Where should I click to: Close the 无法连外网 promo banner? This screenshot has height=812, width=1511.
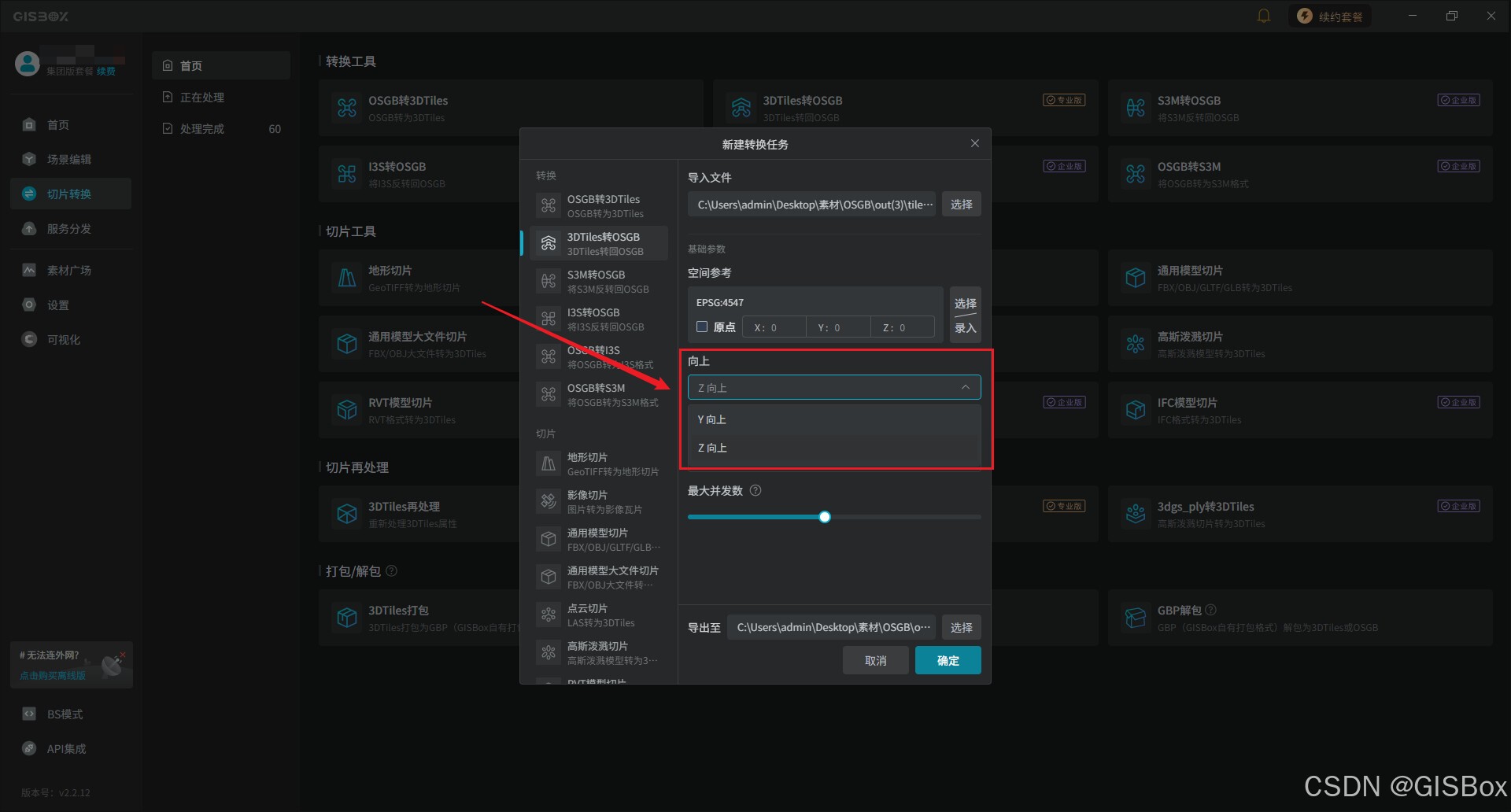tap(123, 655)
